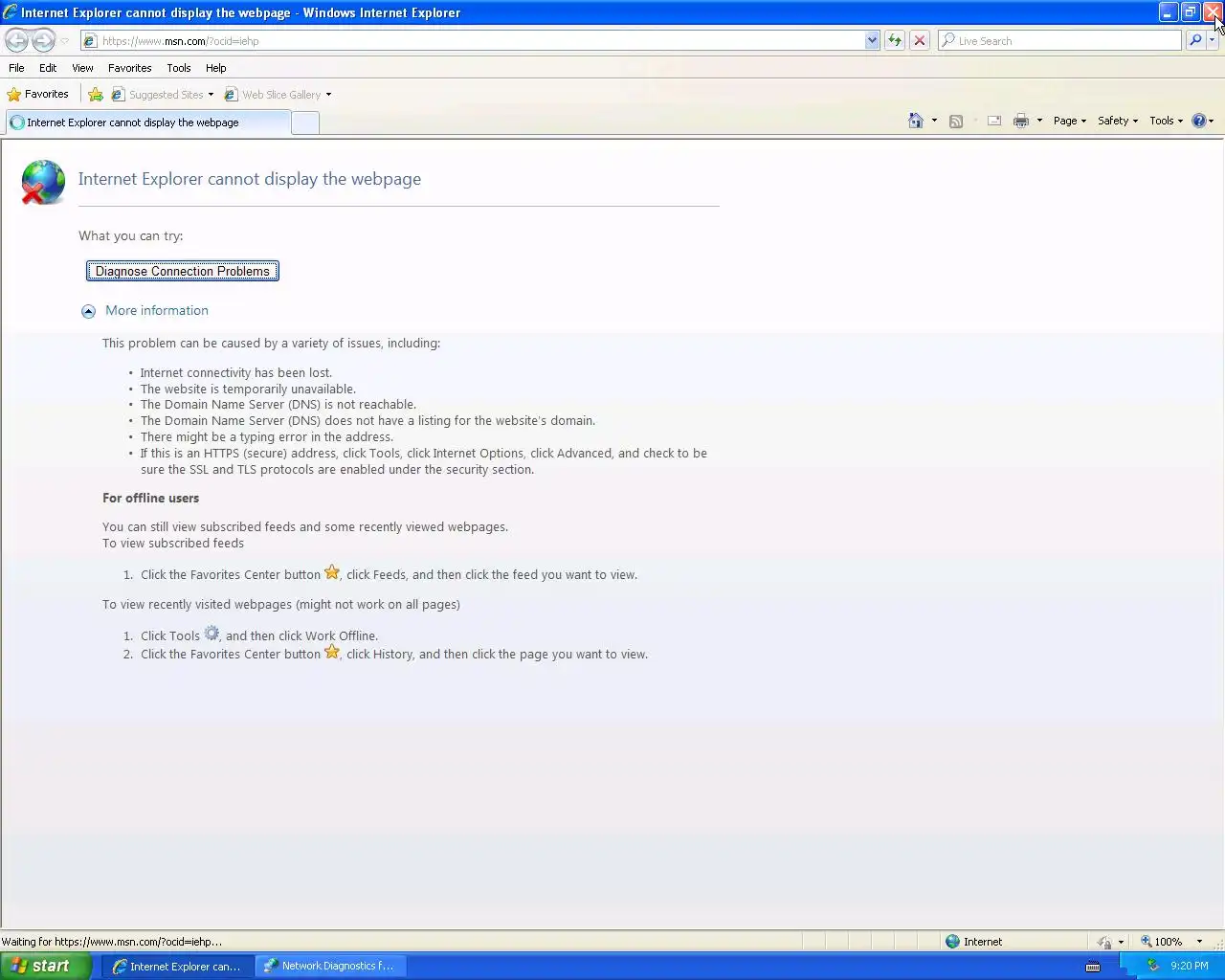Viewport: 1225px width, 980px height.
Task: Open a new blank tab
Action: click(x=304, y=122)
